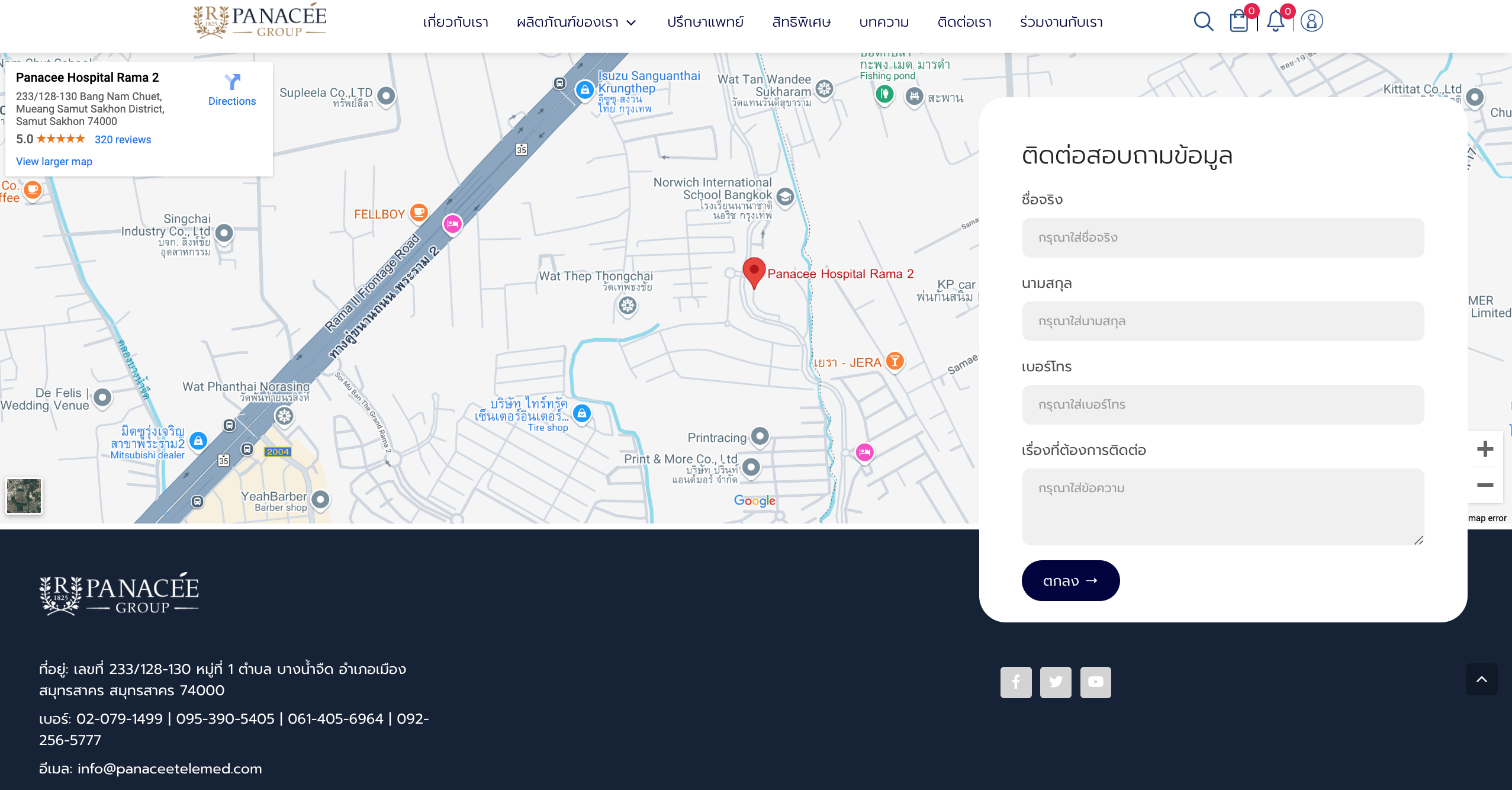Open the YouTube social icon in footer
Screen dimensions: 1512x790
point(1095,682)
